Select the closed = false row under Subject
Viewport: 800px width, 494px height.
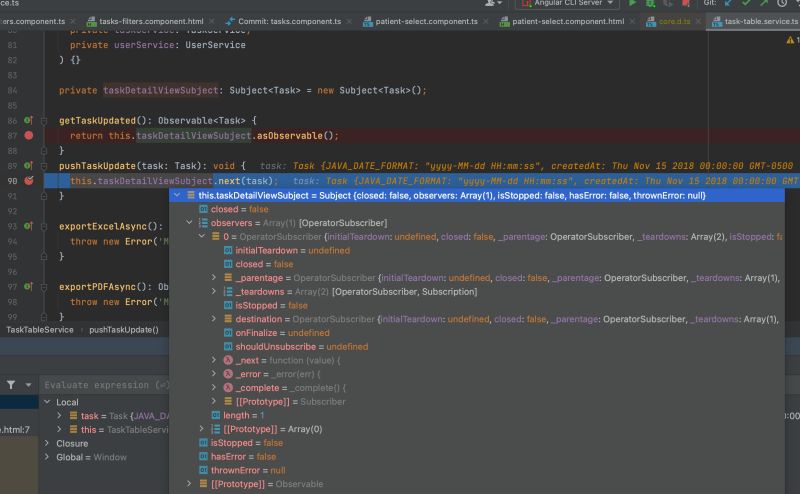pos(477,209)
